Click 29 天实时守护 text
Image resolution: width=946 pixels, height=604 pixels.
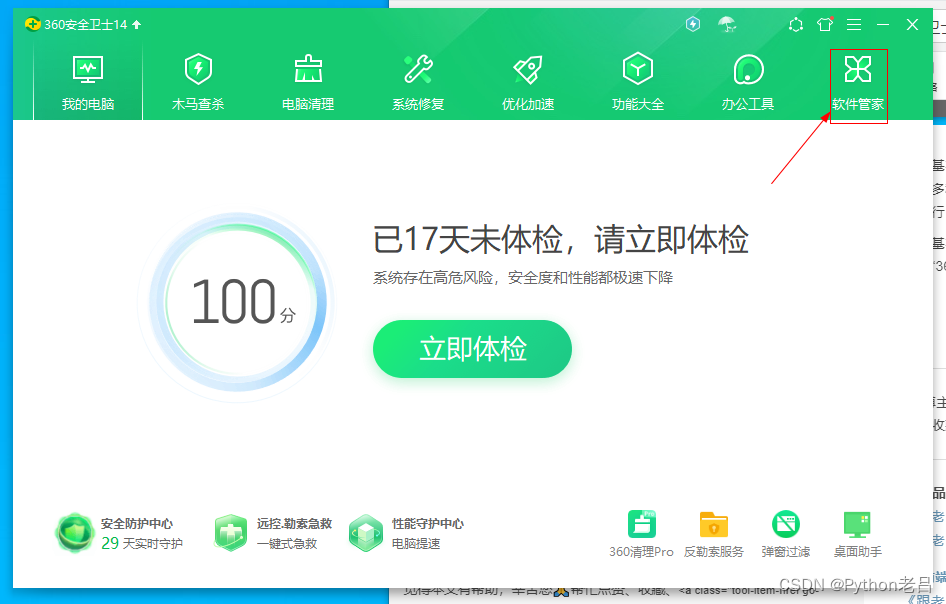point(142,544)
